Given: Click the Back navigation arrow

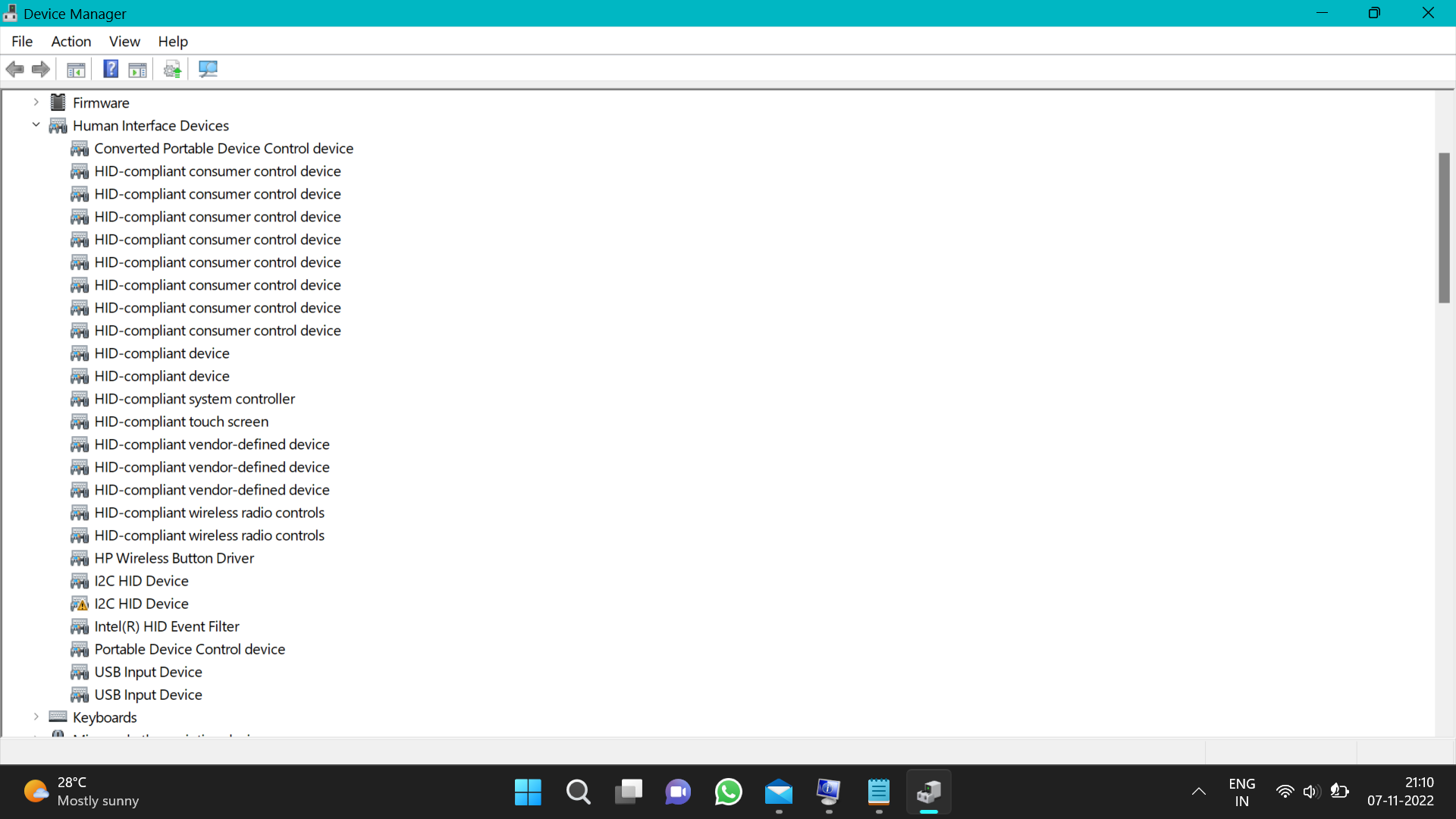Looking at the screenshot, I should [15, 69].
